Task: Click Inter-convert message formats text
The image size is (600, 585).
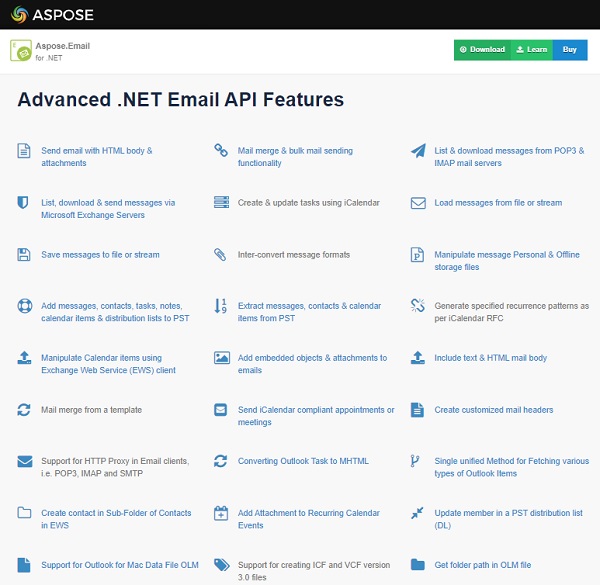Action: 293,255
